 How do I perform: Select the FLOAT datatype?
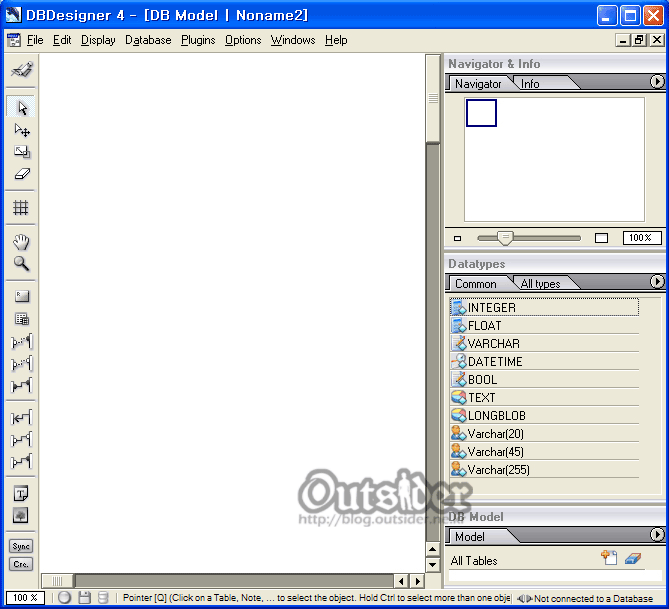[x=544, y=326]
